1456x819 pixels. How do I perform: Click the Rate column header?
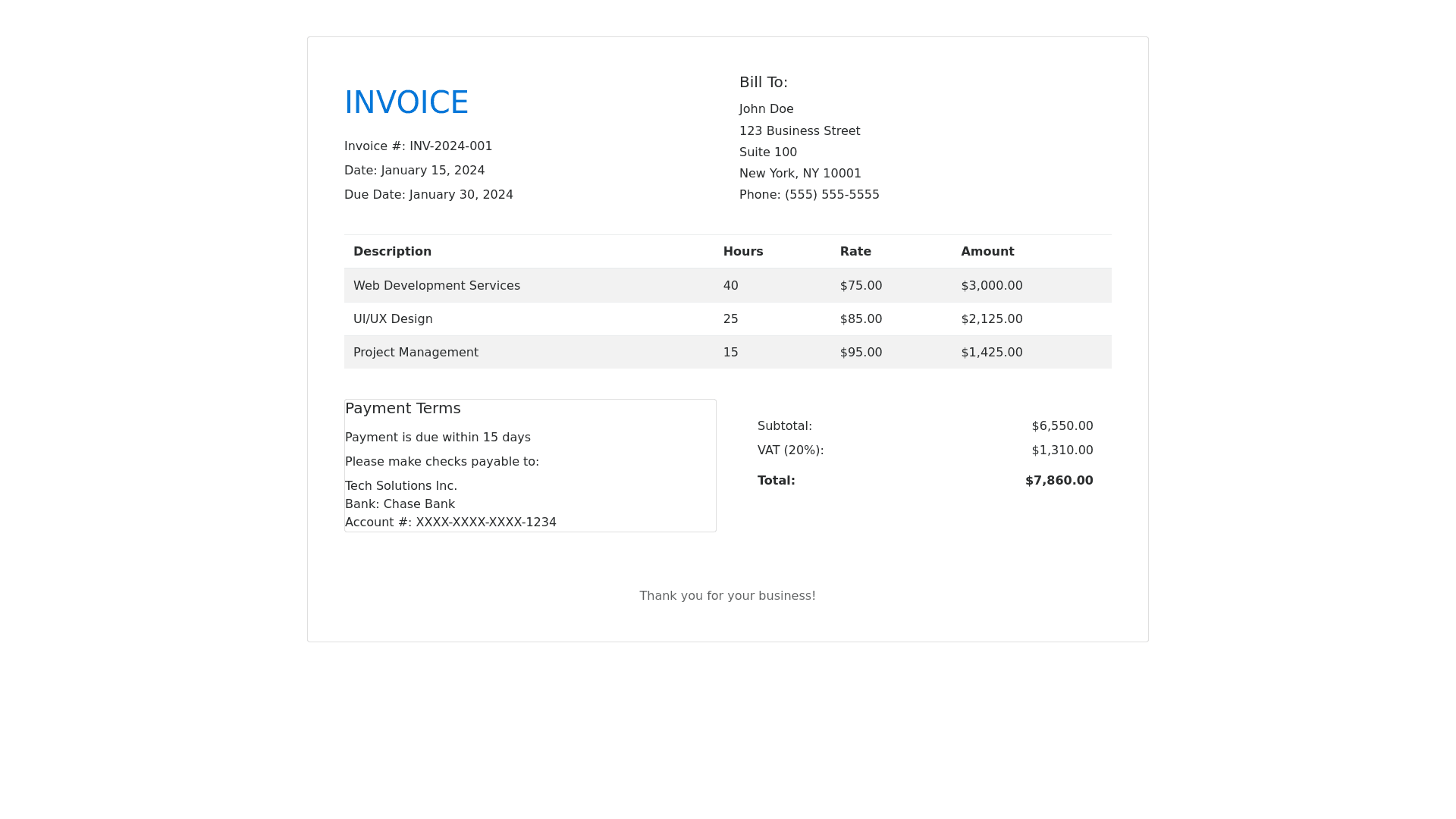coord(855,252)
